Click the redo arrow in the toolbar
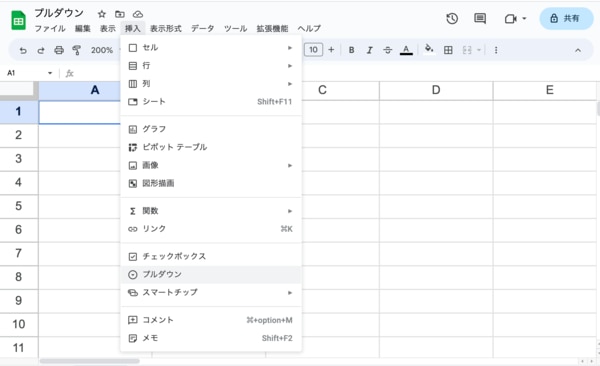Screen dimensions: 600x366 click(x=41, y=50)
